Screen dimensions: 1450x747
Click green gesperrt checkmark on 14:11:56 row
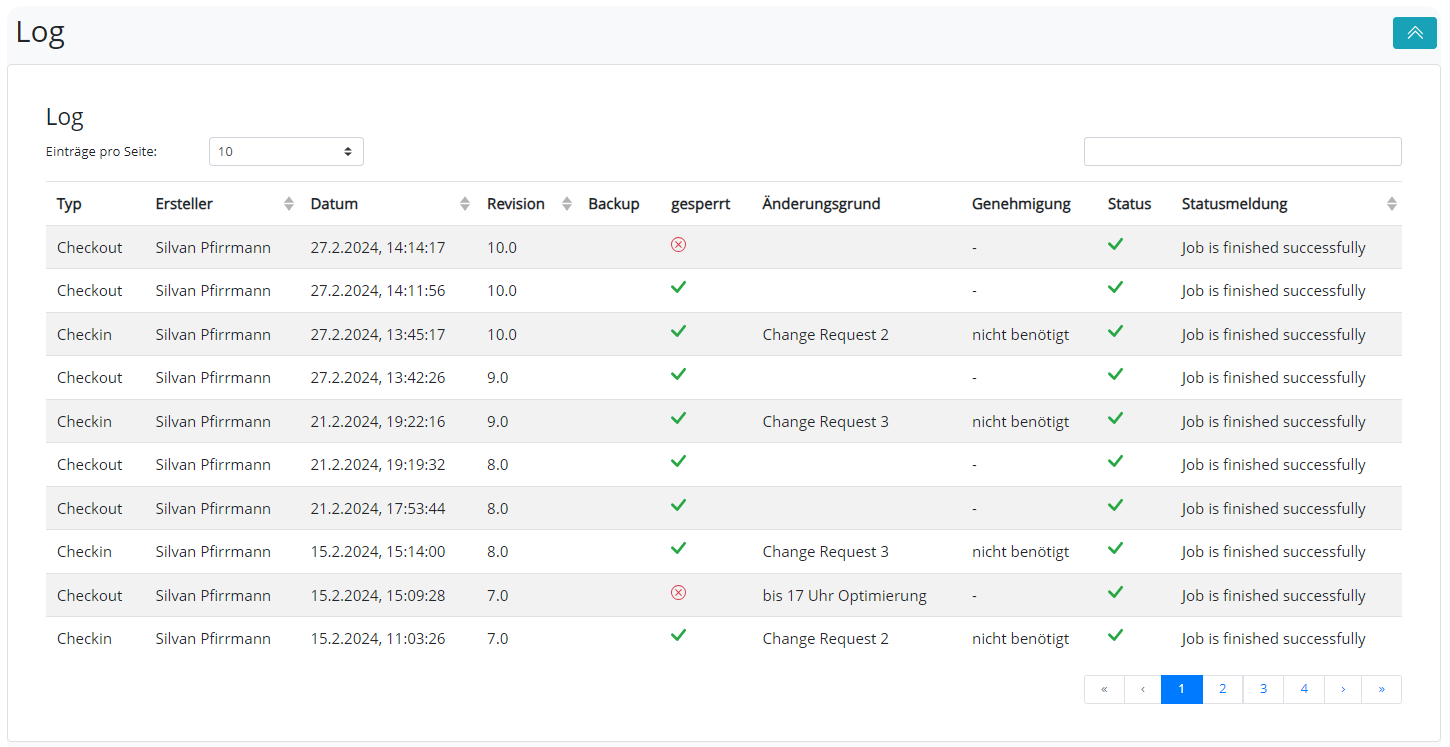pos(678,288)
